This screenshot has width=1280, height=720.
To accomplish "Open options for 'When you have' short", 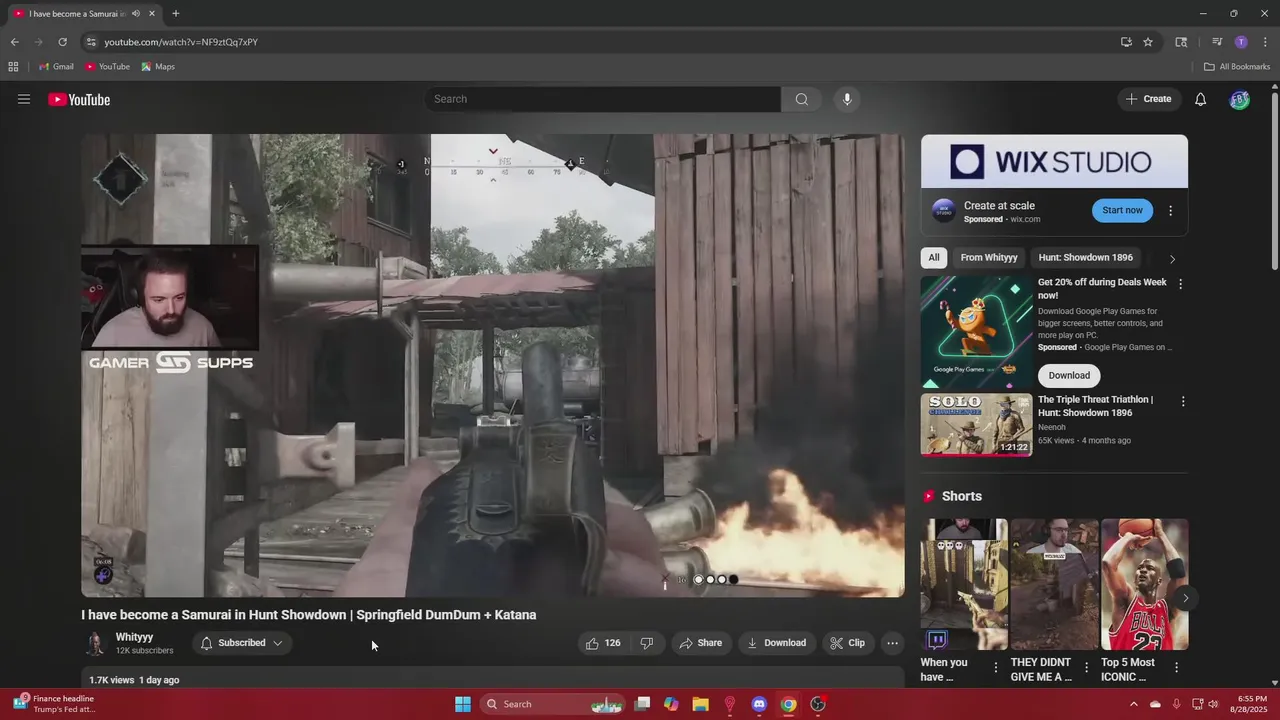I will coord(995,667).
